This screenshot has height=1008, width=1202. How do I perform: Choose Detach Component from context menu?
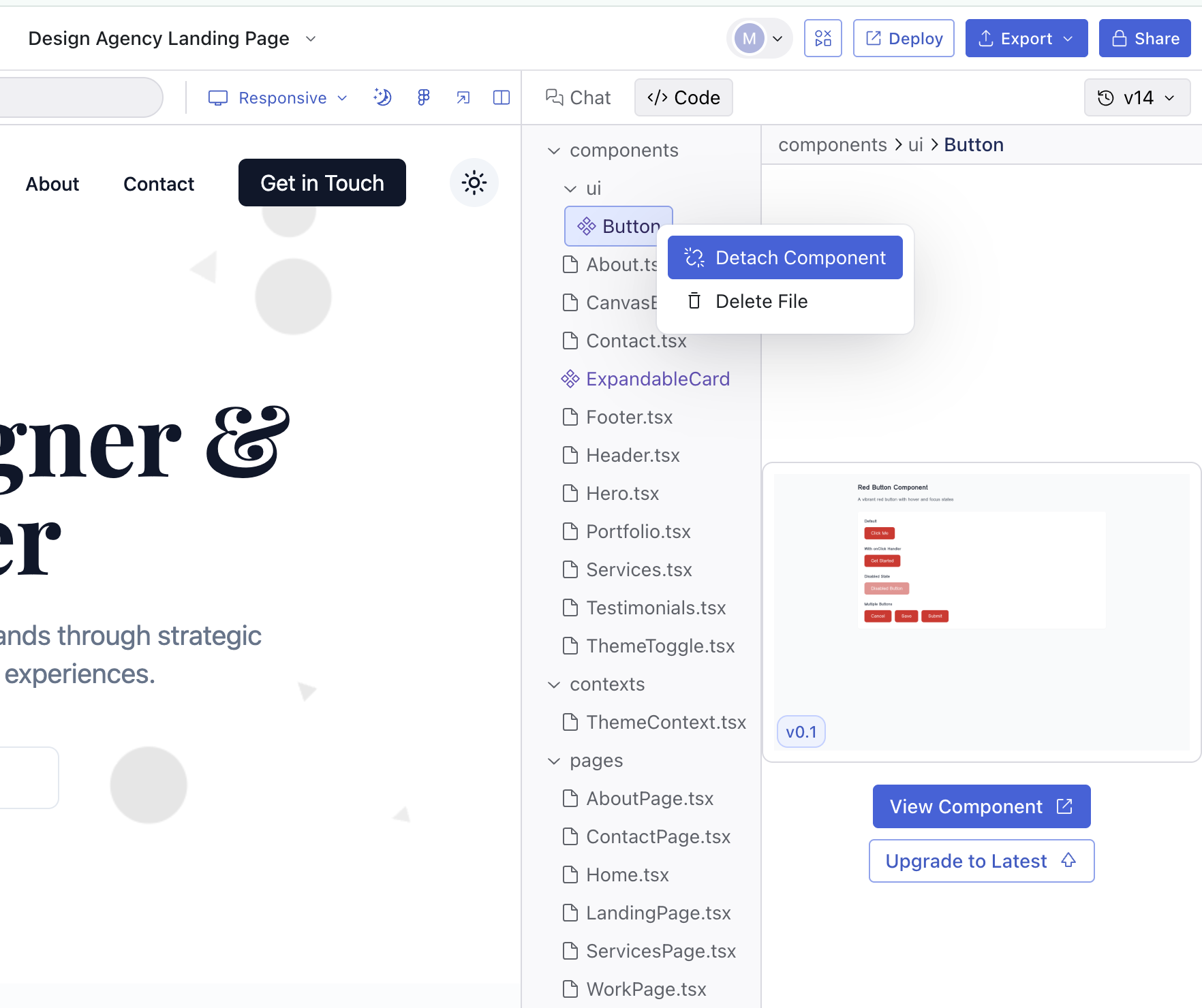pos(784,257)
